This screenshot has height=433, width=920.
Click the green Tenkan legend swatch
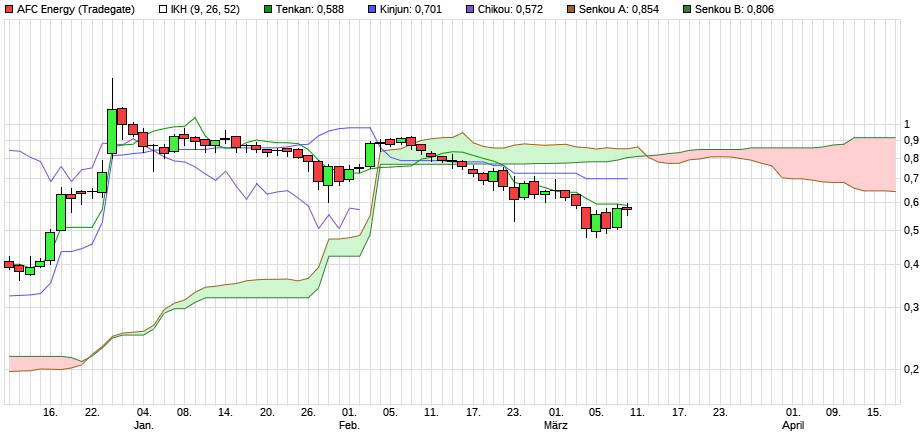pos(268,9)
